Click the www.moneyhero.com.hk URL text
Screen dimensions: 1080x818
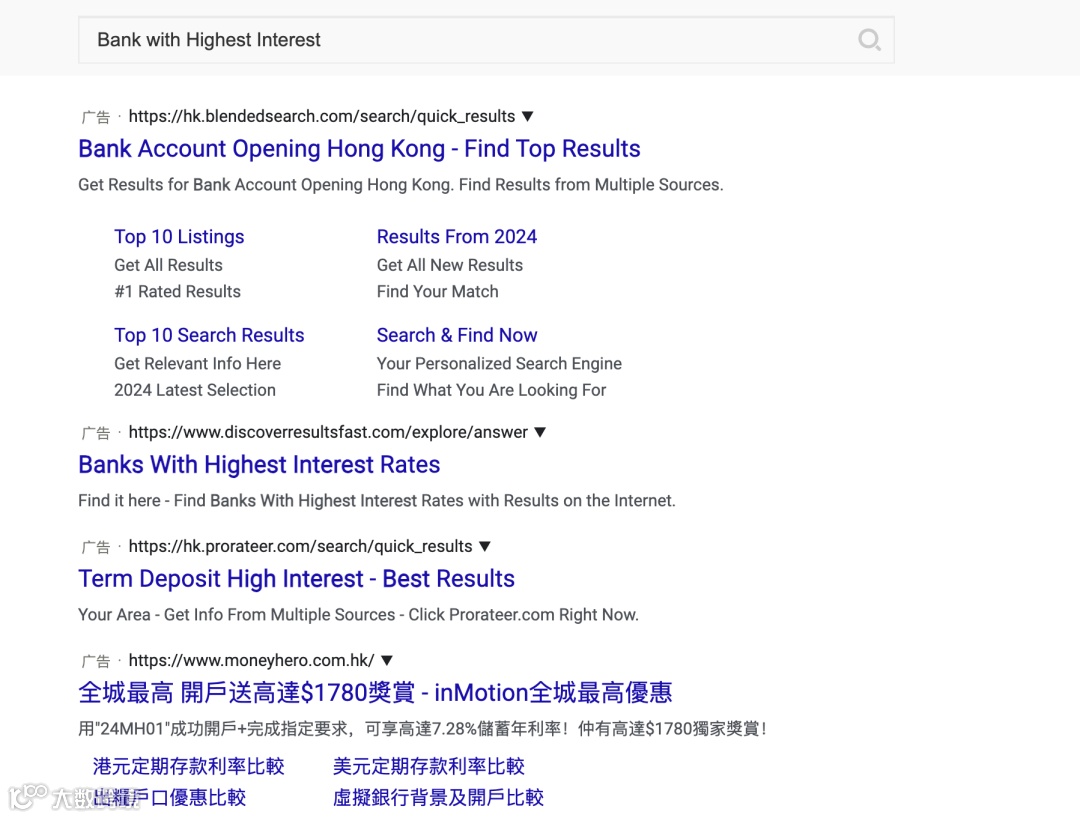tap(251, 660)
